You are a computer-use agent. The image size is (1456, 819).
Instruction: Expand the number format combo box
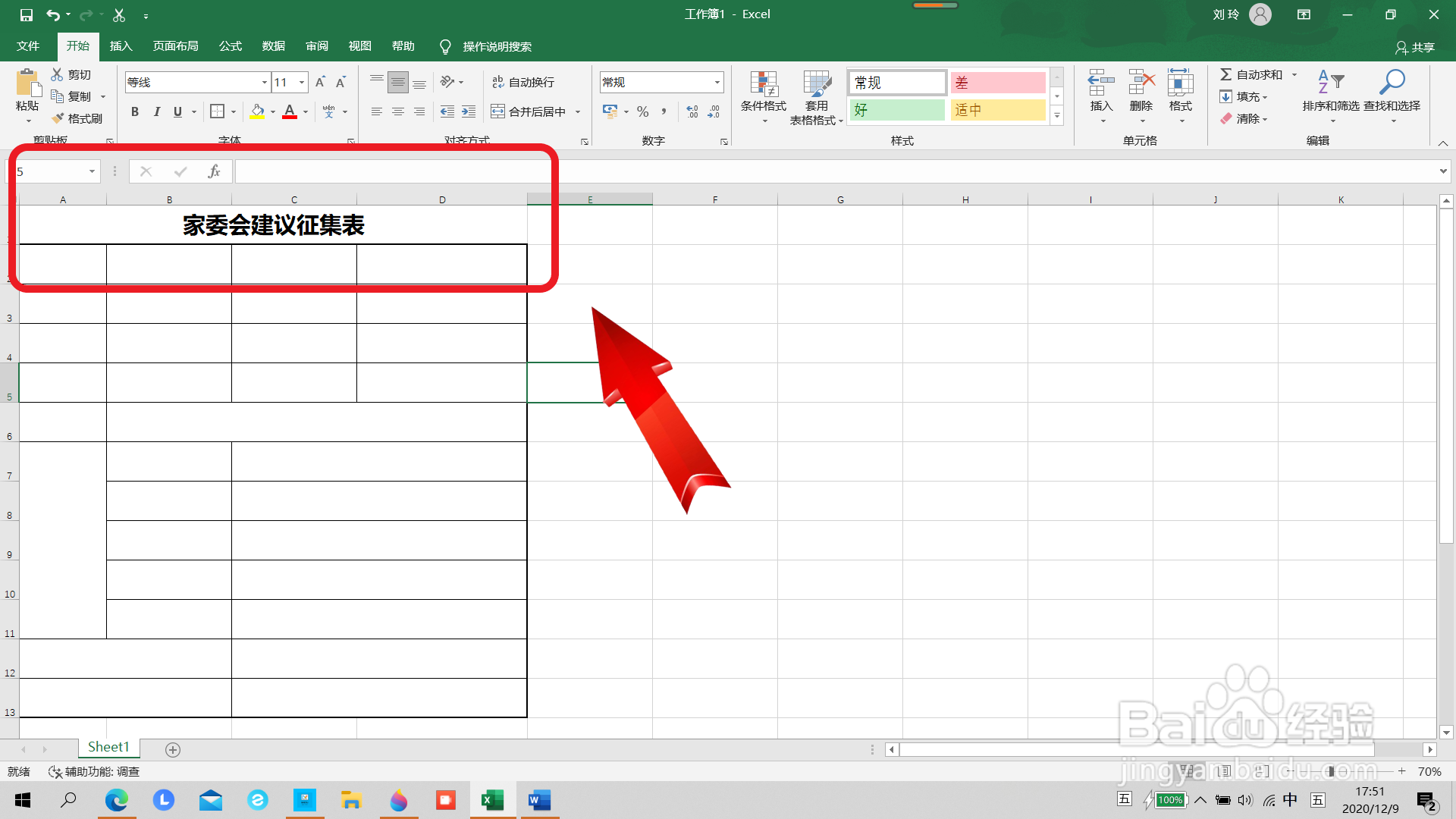[717, 82]
